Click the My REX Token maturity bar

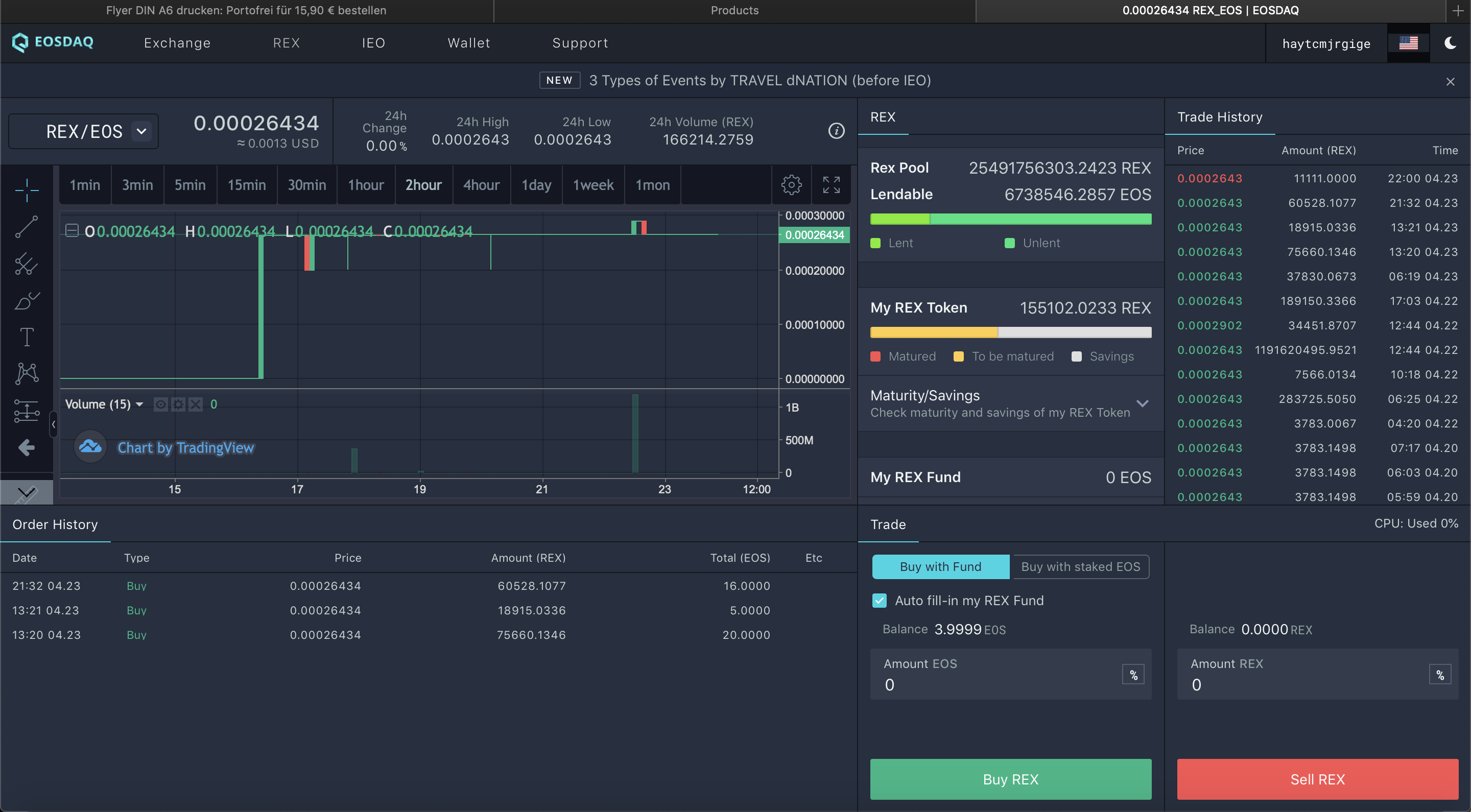pos(1010,332)
